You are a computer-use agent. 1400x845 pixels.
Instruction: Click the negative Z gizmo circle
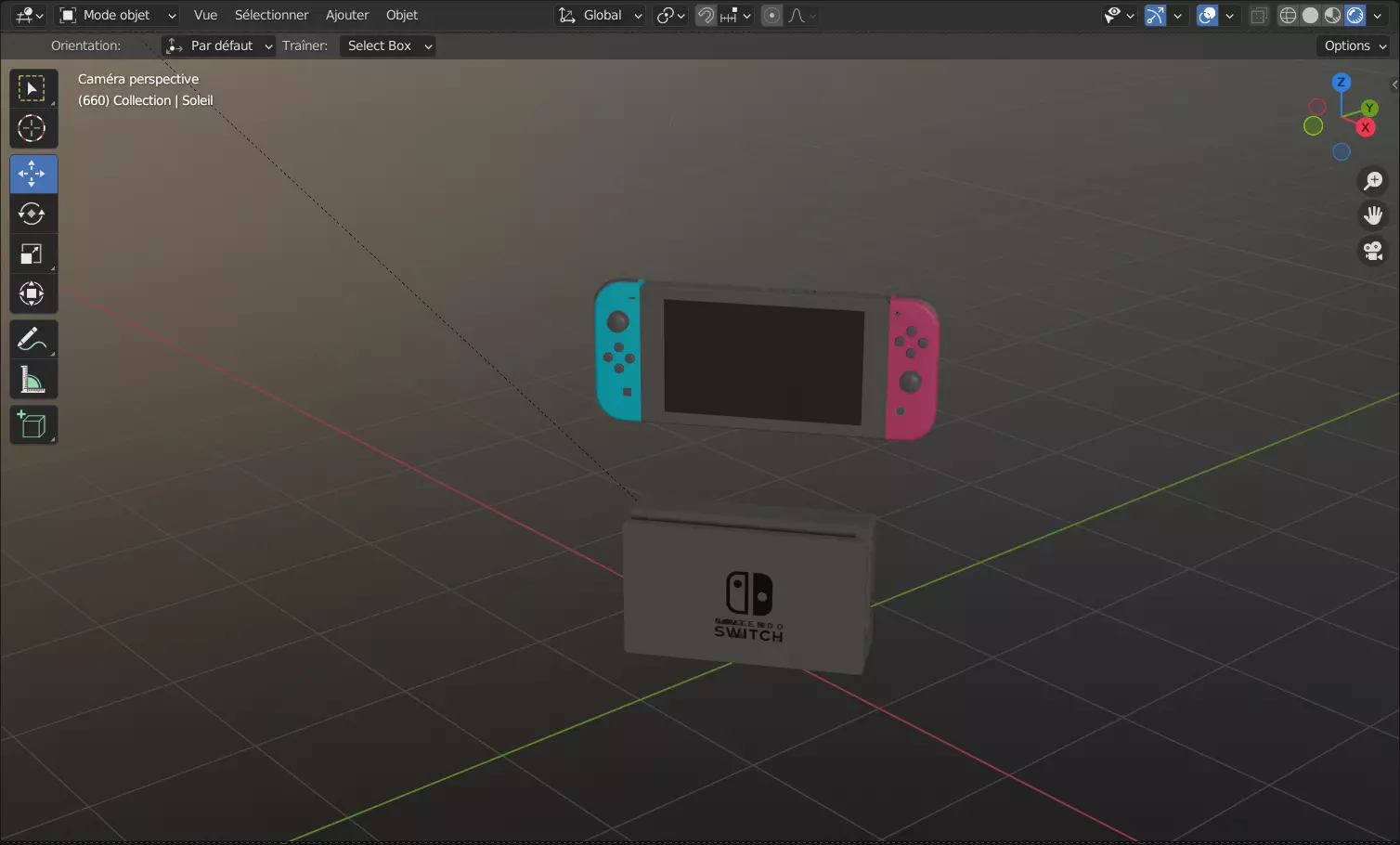click(1342, 152)
